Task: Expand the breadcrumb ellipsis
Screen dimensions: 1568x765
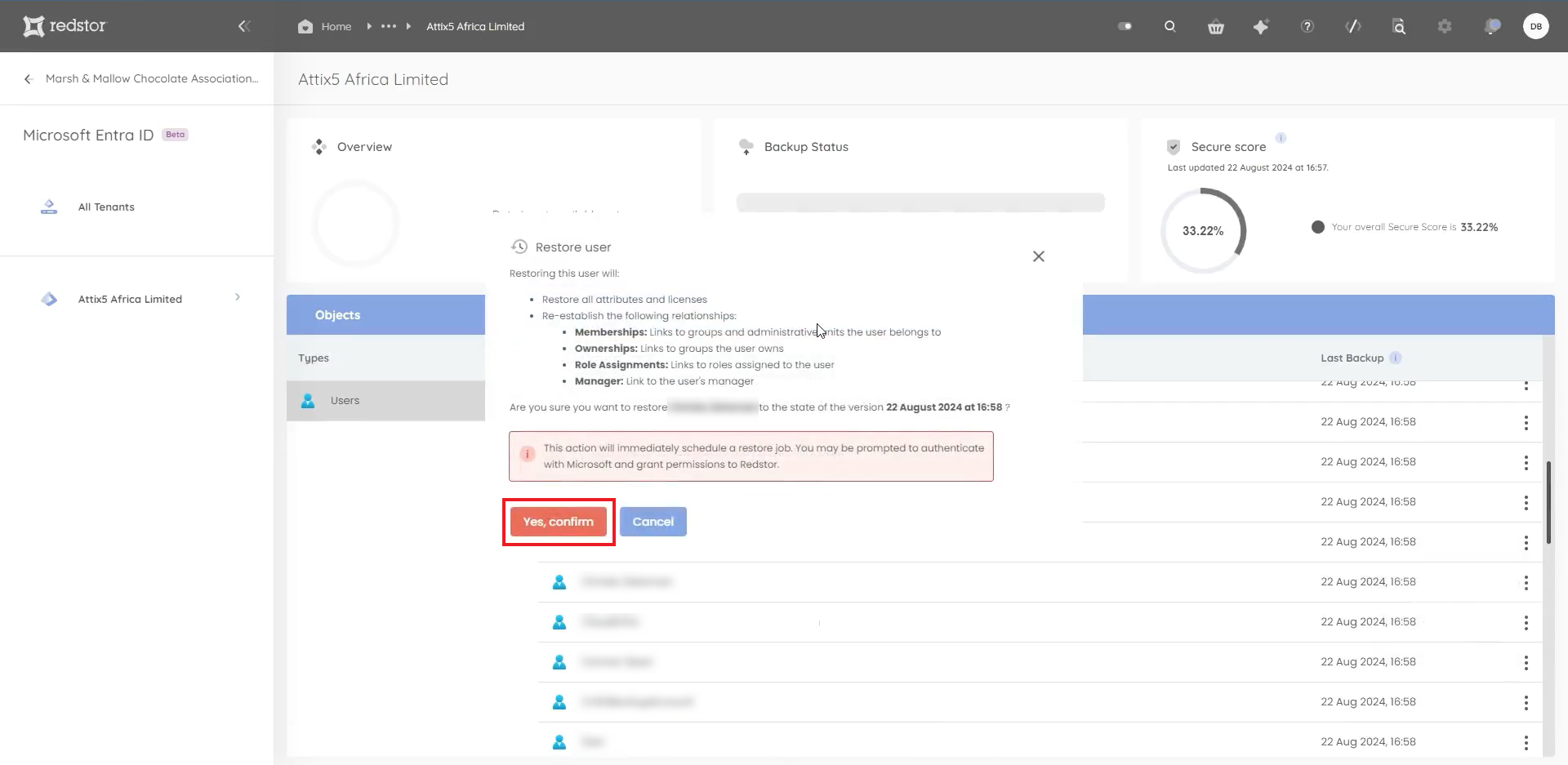Action: 389,26
